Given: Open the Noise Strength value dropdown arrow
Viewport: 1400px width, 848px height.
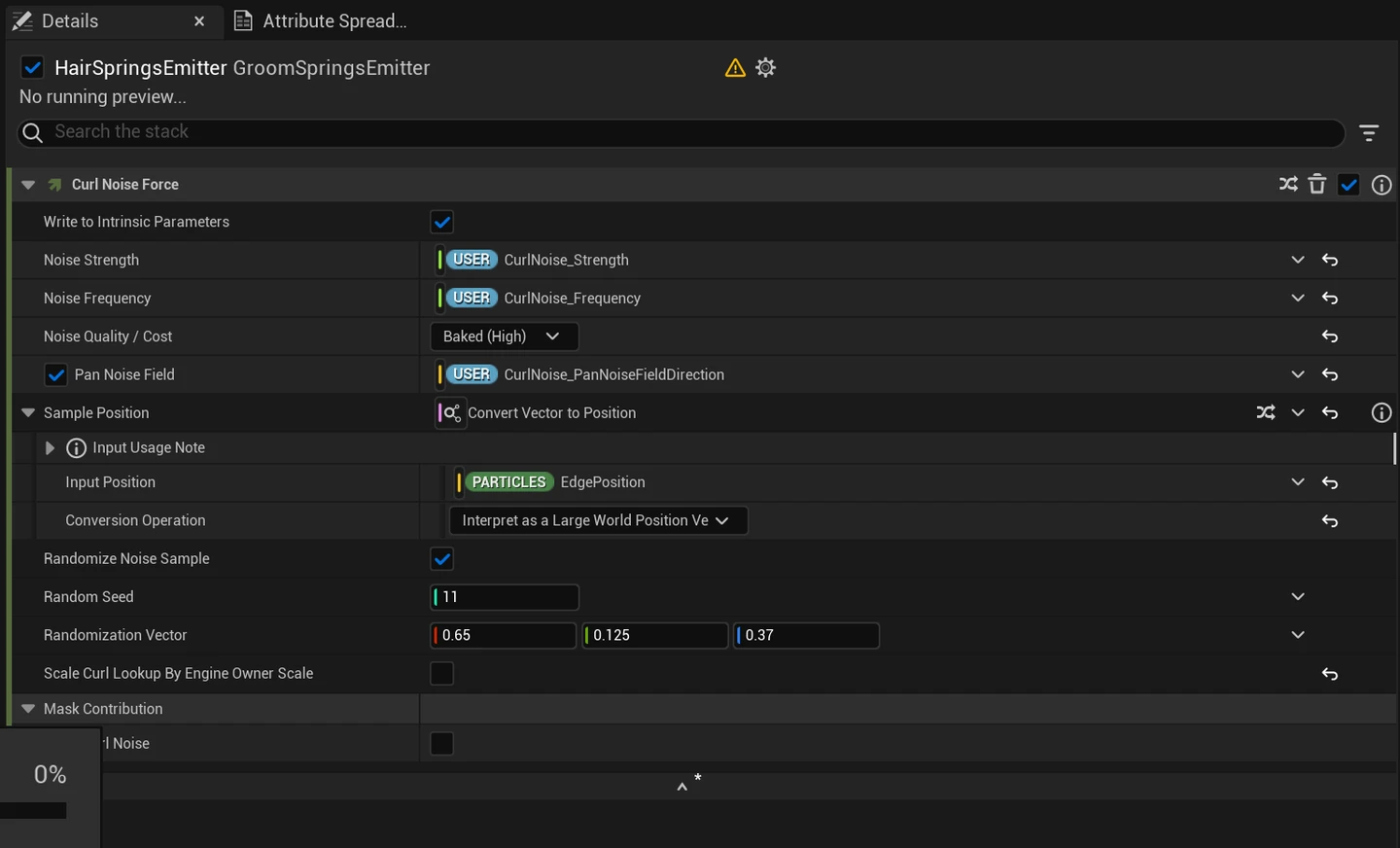Looking at the screenshot, I should pos(1298,260).
